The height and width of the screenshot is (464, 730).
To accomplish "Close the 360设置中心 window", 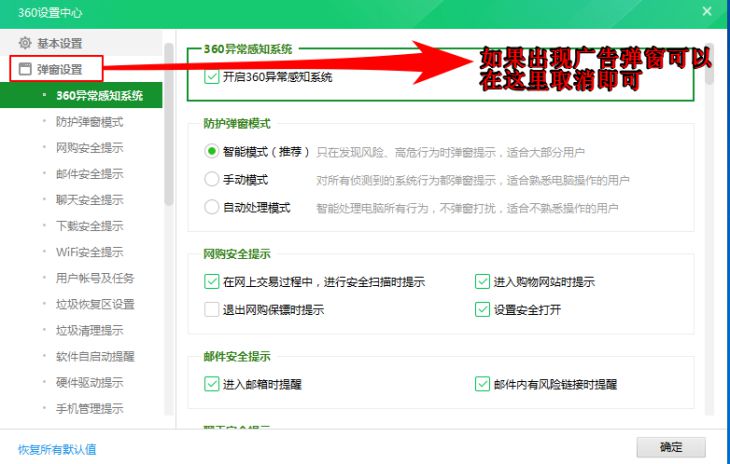I will (x=707, y=11).
